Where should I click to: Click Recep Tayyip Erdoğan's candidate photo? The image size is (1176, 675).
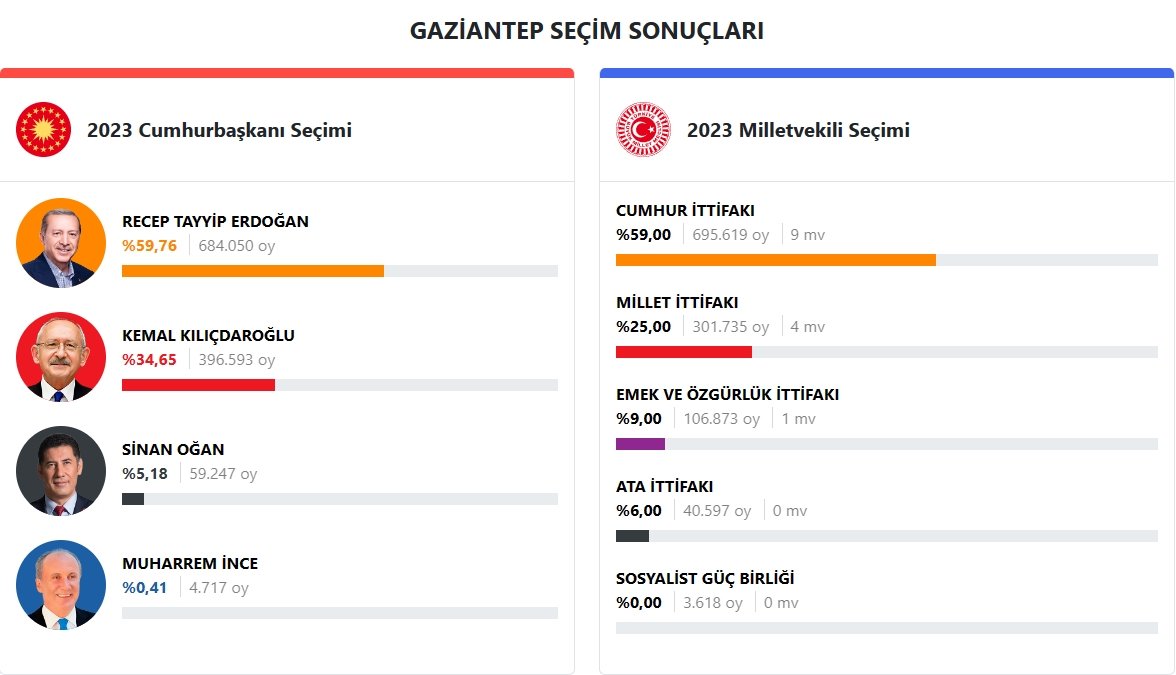pyautogui.click(x=61, y=243)
